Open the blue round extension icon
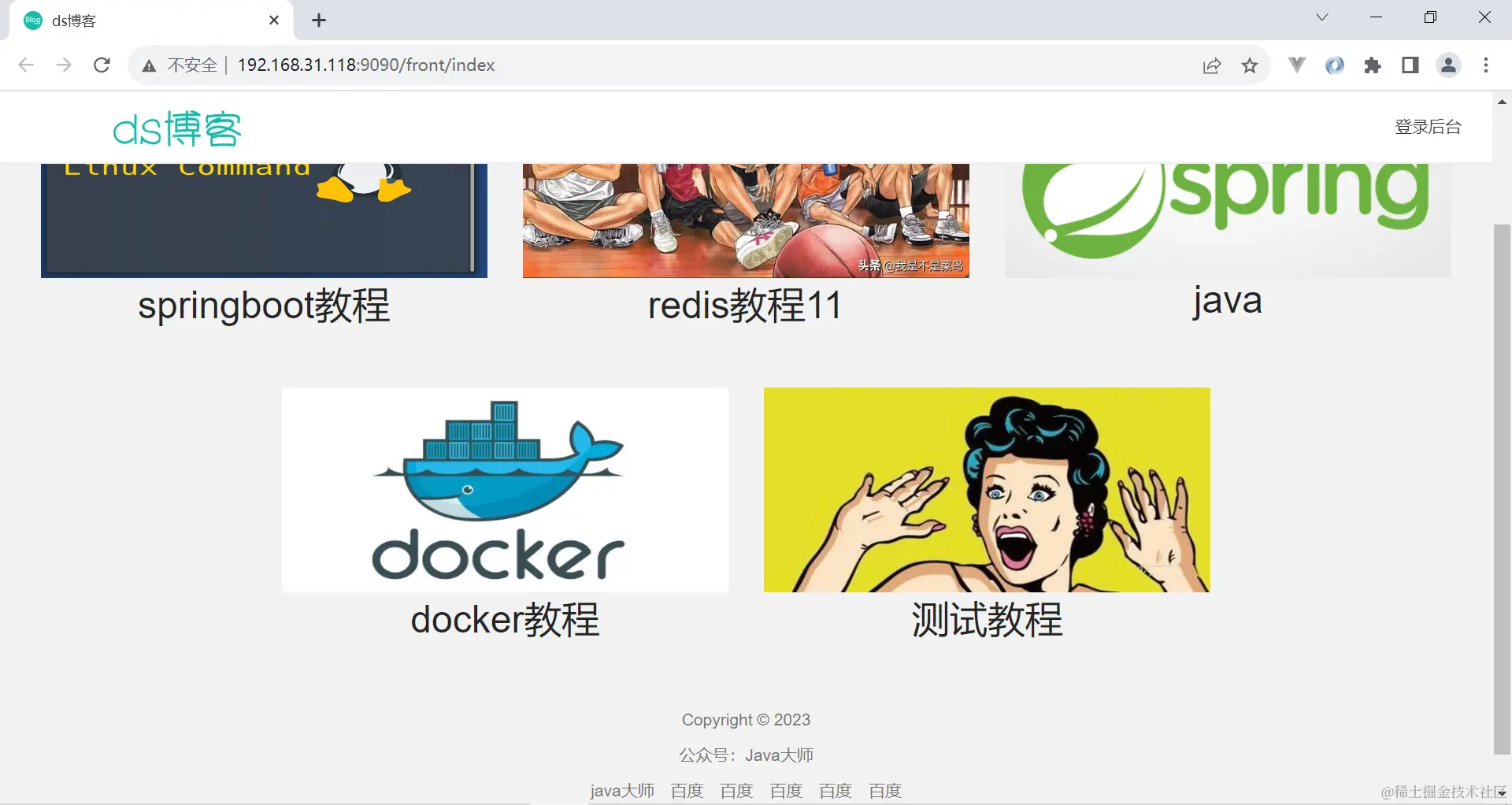1512x805 pixels. (x=1334, y=65)
